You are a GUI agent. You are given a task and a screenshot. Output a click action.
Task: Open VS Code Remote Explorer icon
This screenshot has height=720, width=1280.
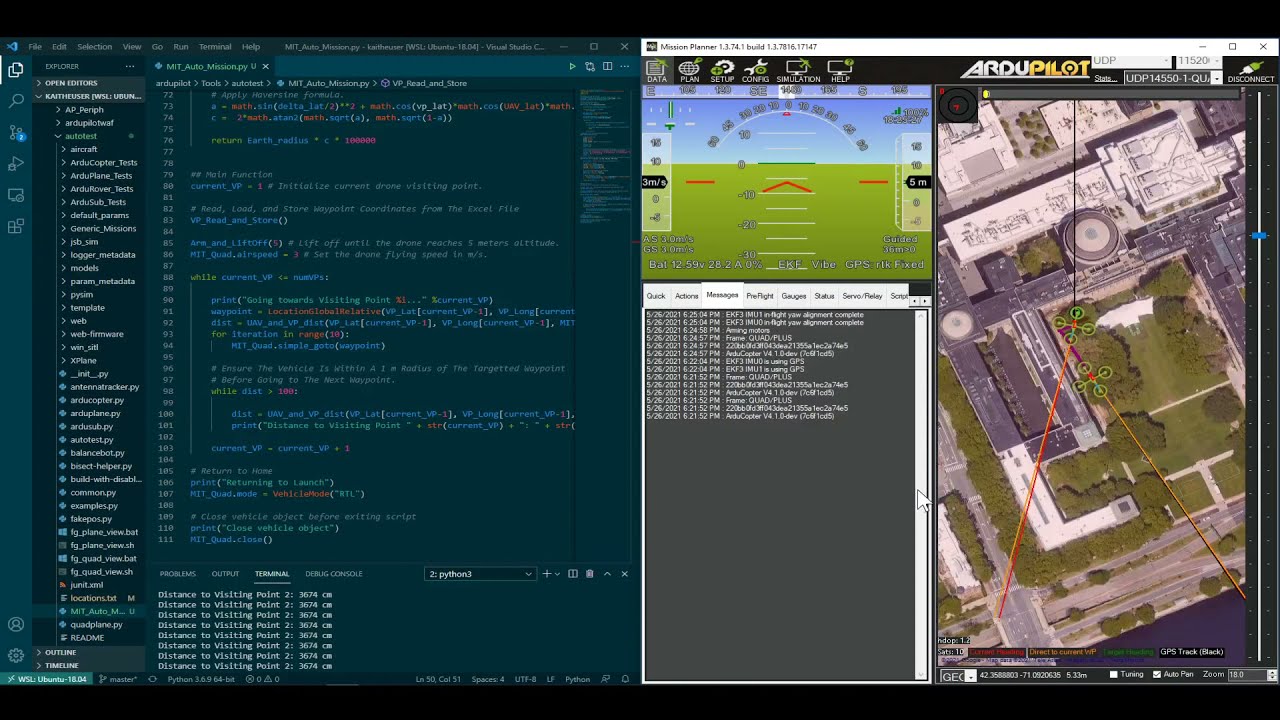[x=16, y=194]
